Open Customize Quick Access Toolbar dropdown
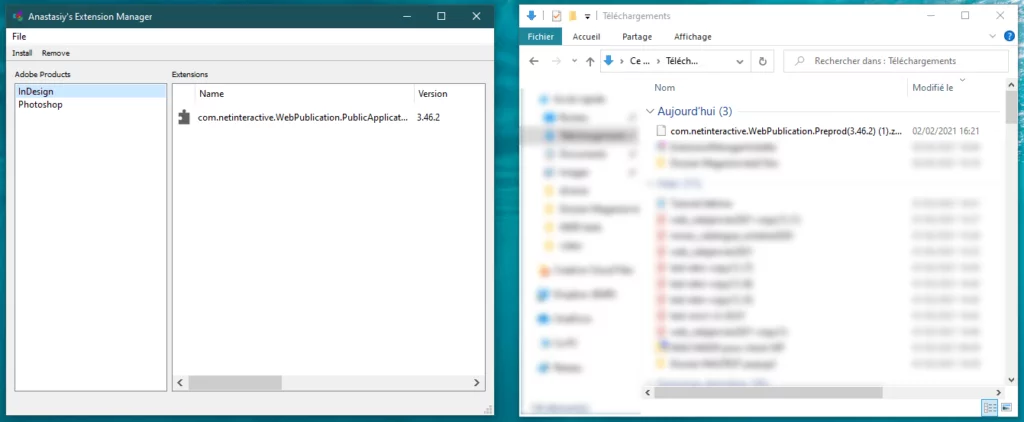The height and width of the screenshot is (422, 1024). pyautogui.click(x=588, y=16)
